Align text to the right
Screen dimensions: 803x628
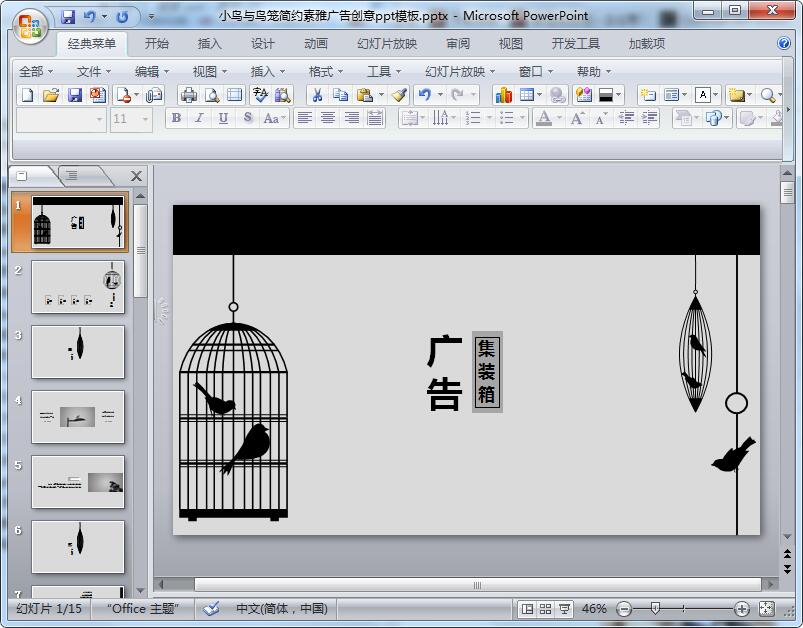(x=351, y=118)
